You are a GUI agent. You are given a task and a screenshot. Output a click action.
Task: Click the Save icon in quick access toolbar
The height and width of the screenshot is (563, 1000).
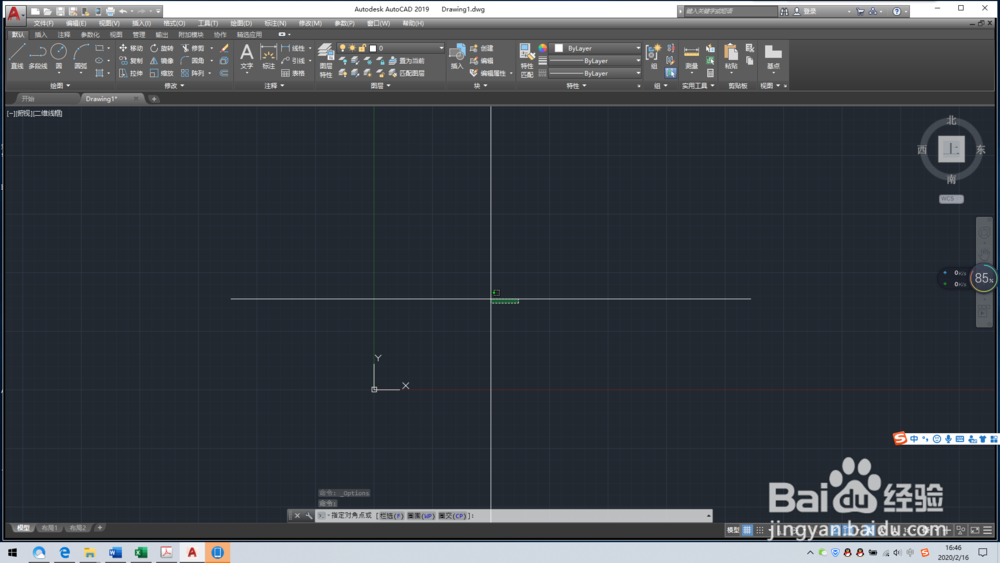[60, 11]
